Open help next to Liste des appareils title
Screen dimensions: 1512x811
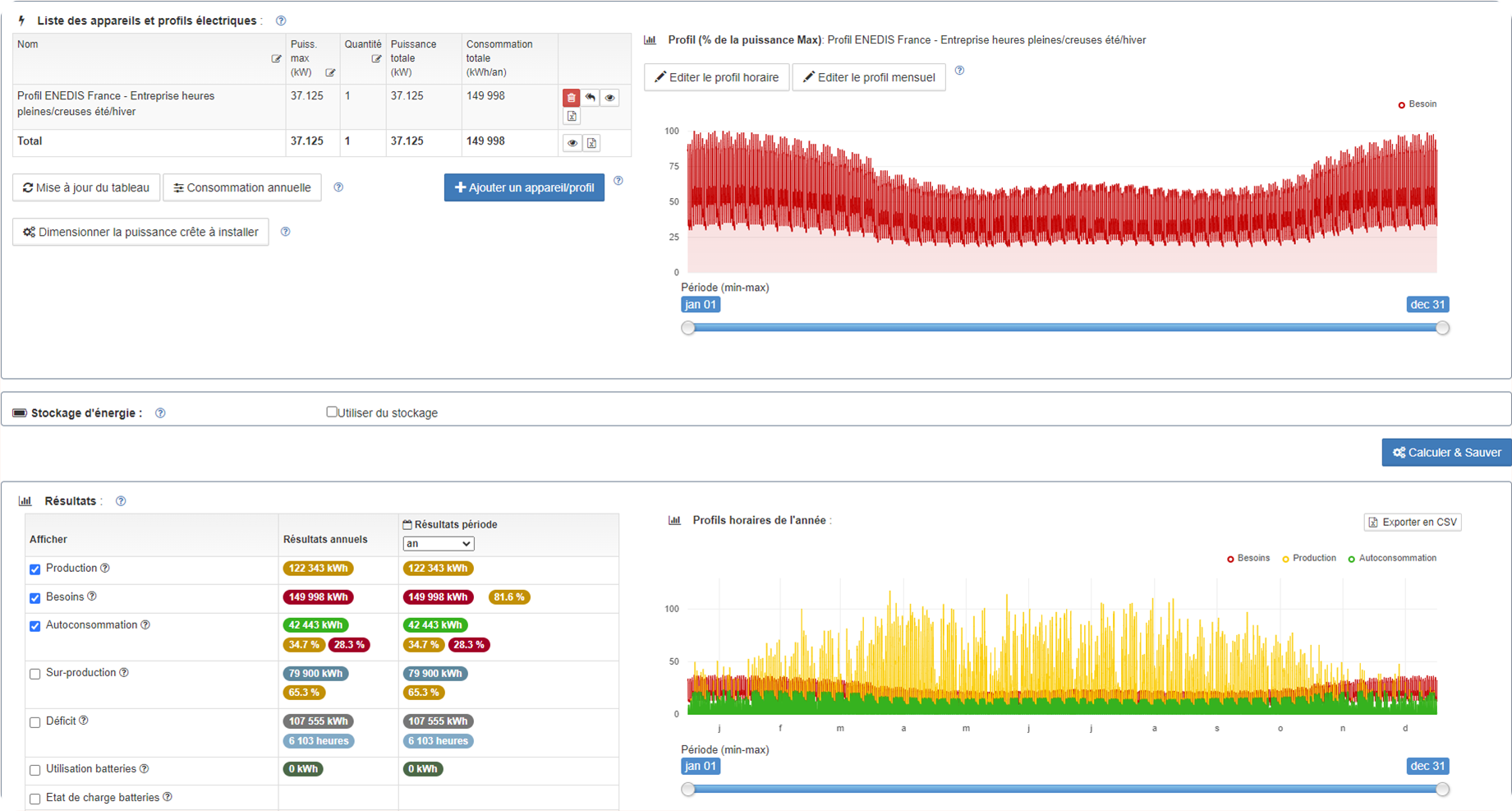click(x=281, y=21)
